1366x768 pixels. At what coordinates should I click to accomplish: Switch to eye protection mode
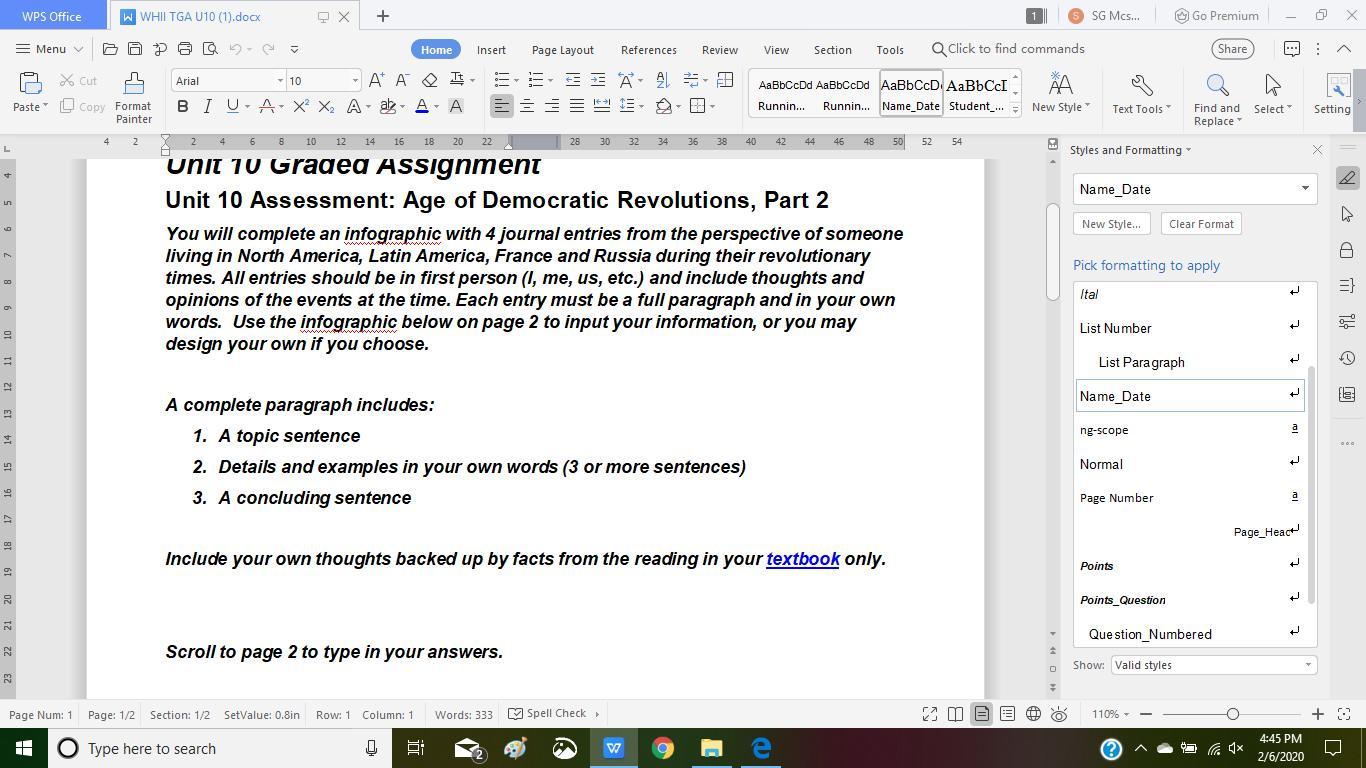click(x=1059, y=714)
